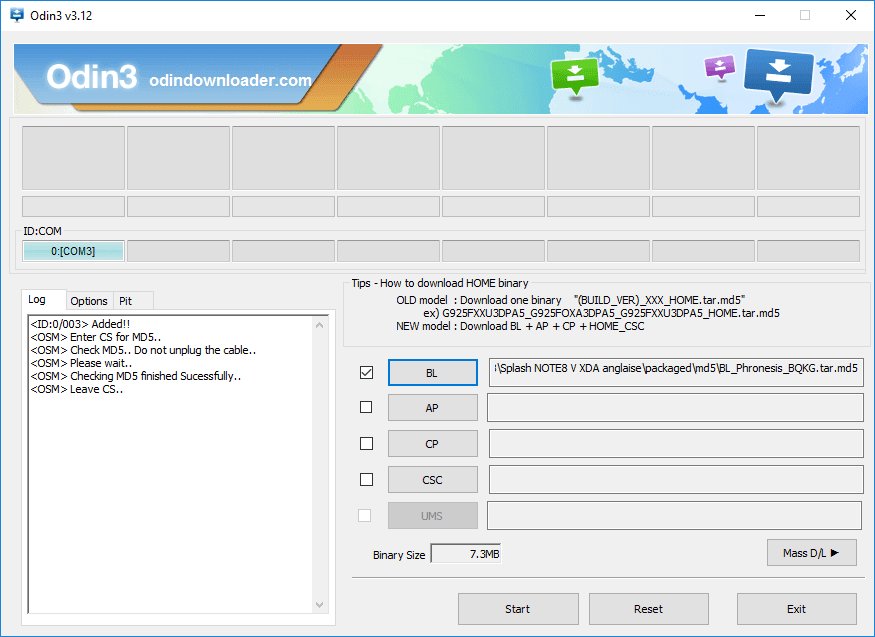Viewport: 875px width, 637px height.
Task: Click the BL file path field
Action: pos(676,372)
